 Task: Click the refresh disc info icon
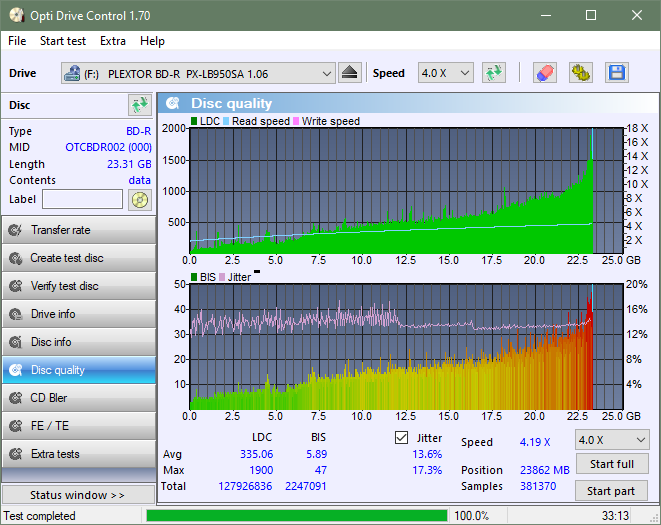(x=140, y=105)
